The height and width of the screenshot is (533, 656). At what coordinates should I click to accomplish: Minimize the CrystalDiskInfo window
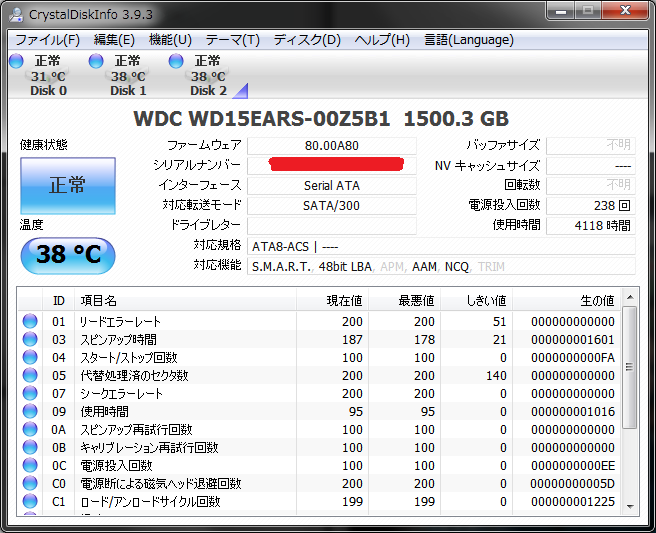click(561, 10)
